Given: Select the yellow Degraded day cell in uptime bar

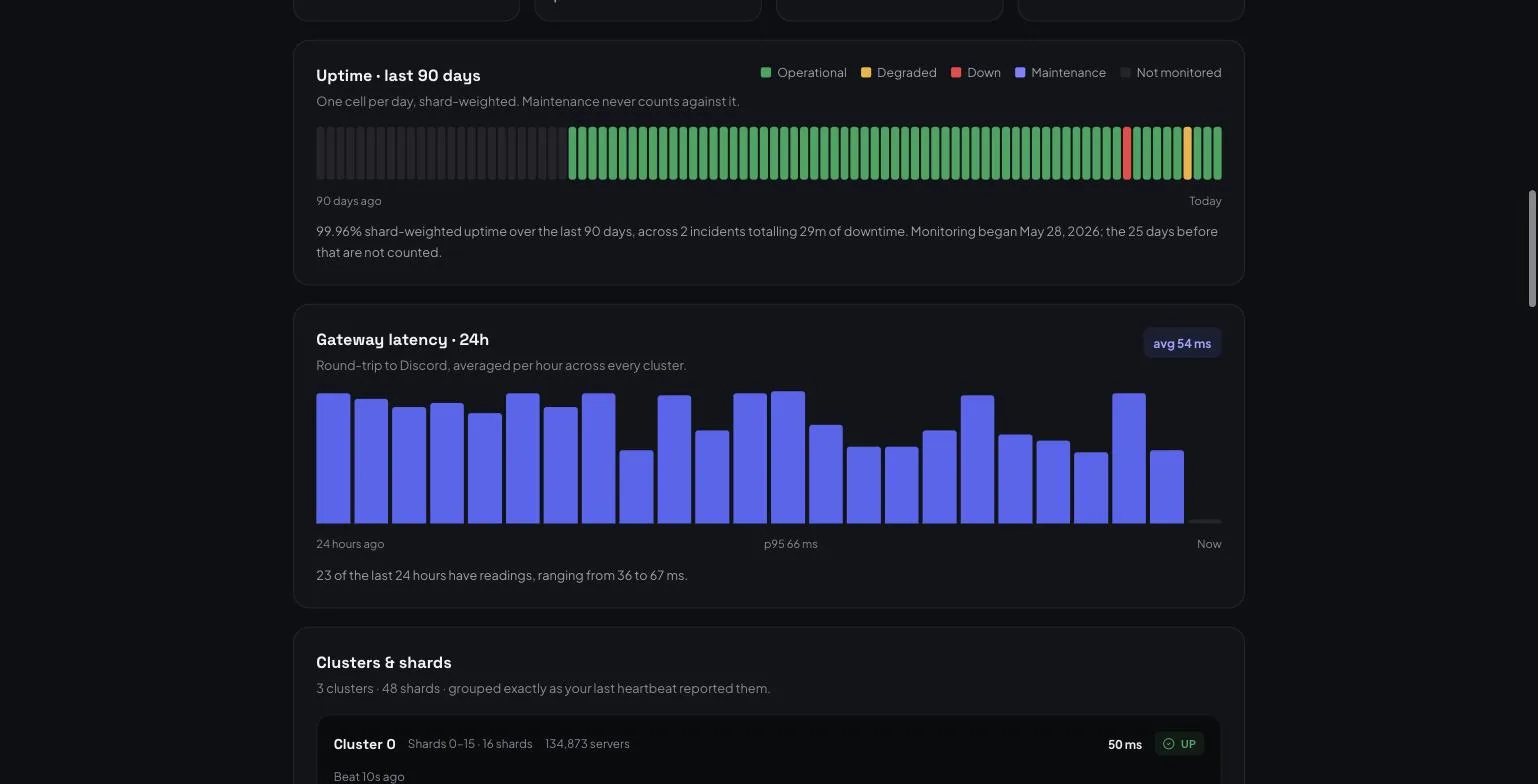Looking at the screenshot, I should pyautogui.click(x=1188, y=153).
